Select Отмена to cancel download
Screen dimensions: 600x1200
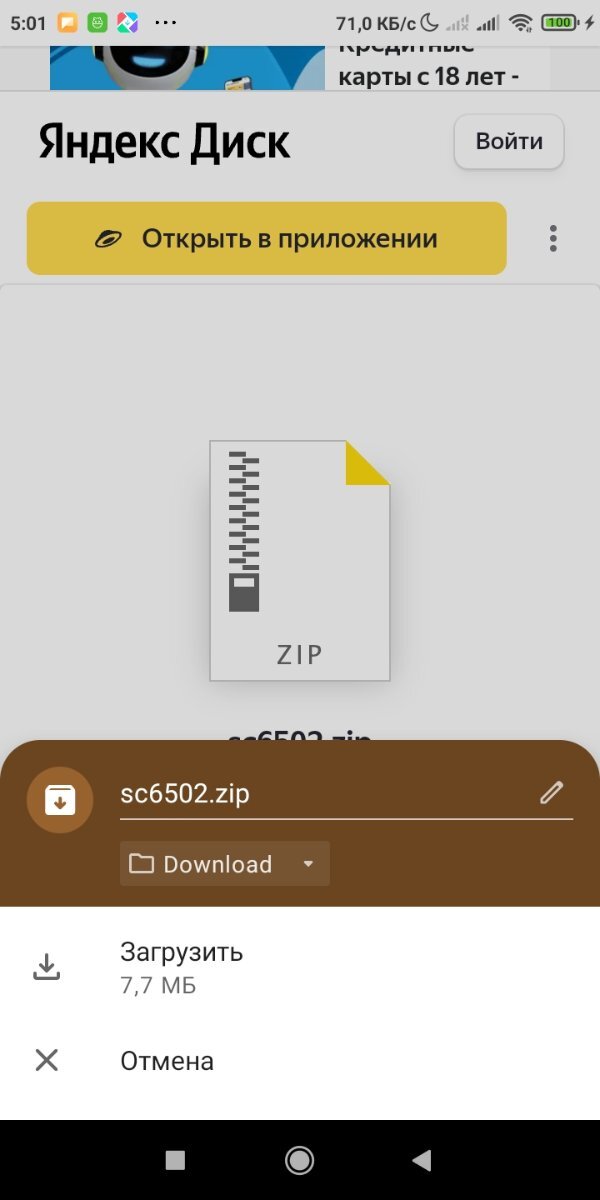(300, 1060)
